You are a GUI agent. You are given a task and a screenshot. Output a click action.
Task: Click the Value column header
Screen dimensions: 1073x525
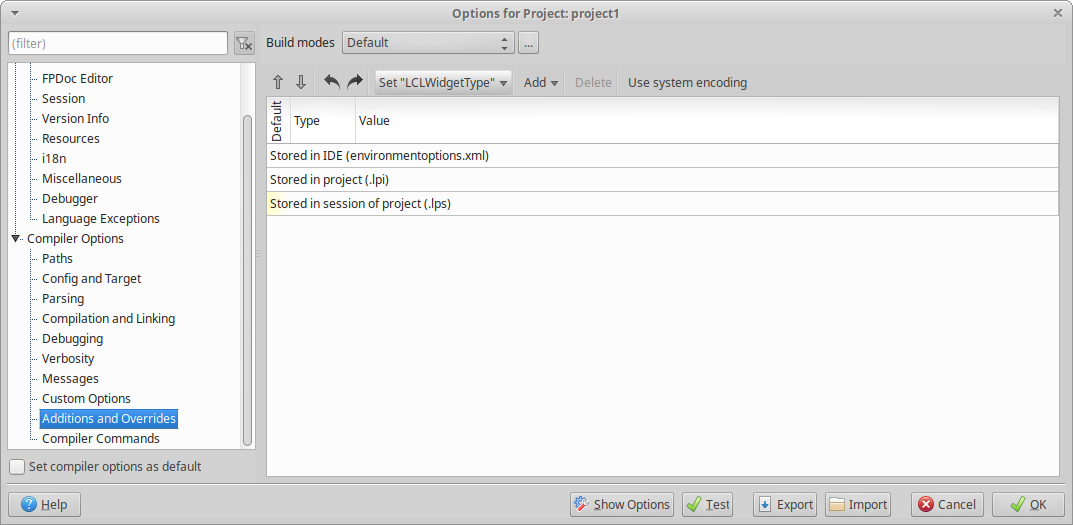pyautogui.click(x=707, y=120)
